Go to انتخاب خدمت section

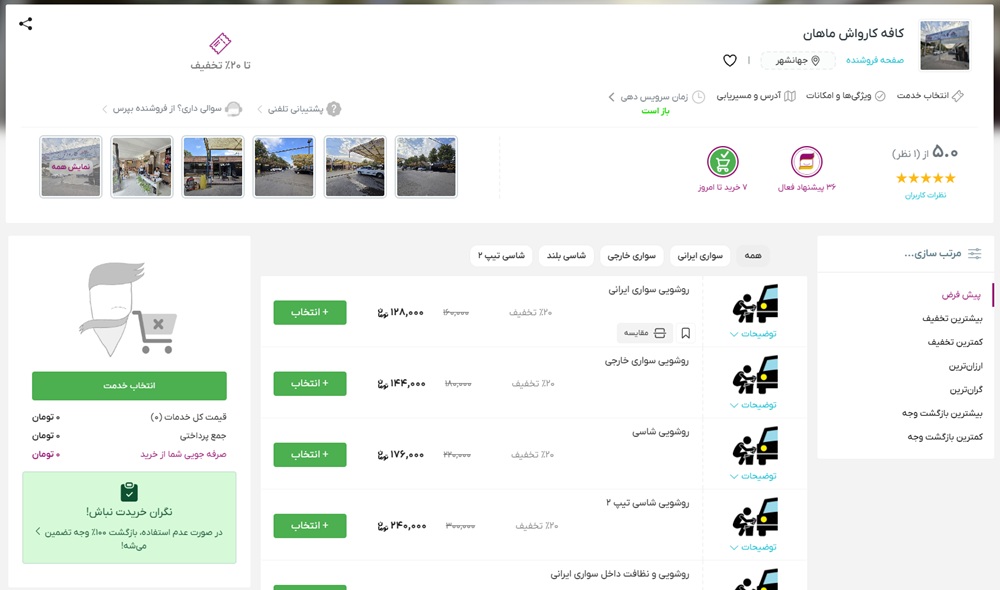[x=930, y=96]
